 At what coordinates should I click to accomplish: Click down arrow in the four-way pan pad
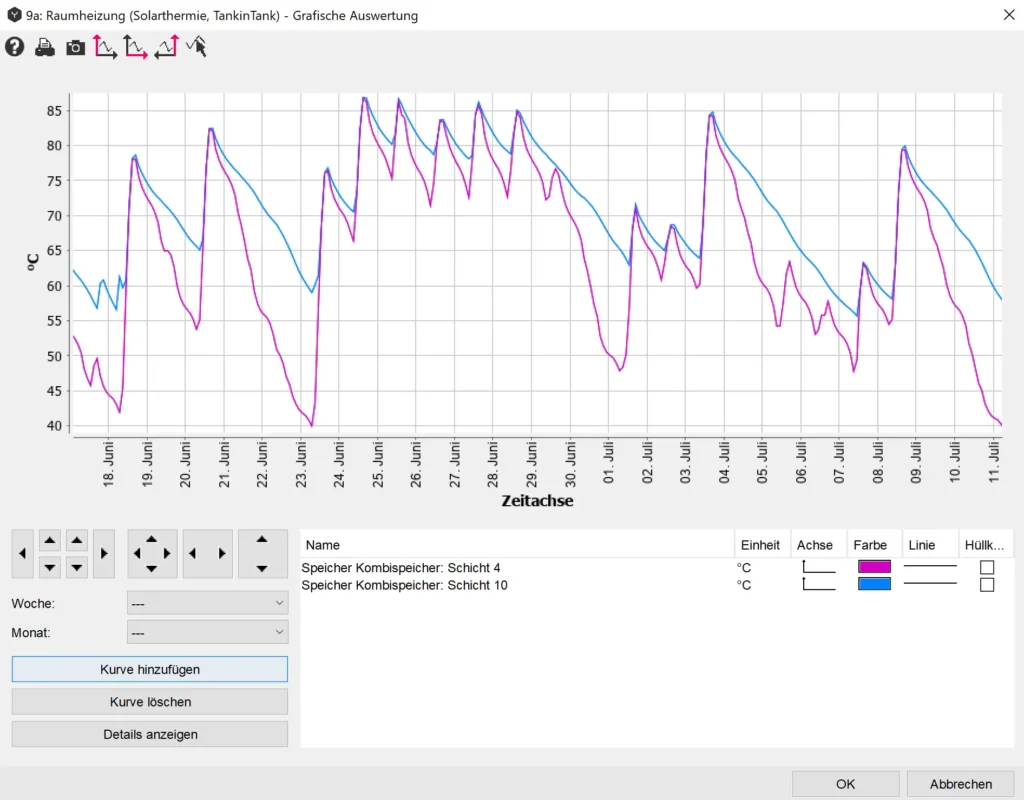point(152,569)
